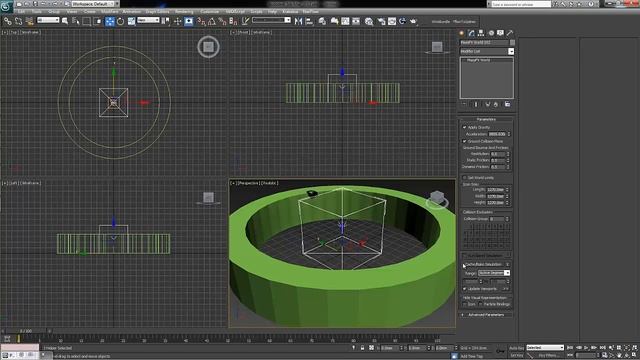Open the Views menu
Image resolution: width=640 pixels, height=360 pixels.
tap(72, 12)
